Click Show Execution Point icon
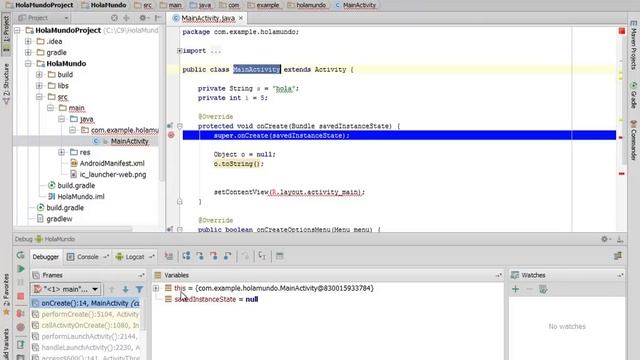640x360 pixels. (169, 256)
